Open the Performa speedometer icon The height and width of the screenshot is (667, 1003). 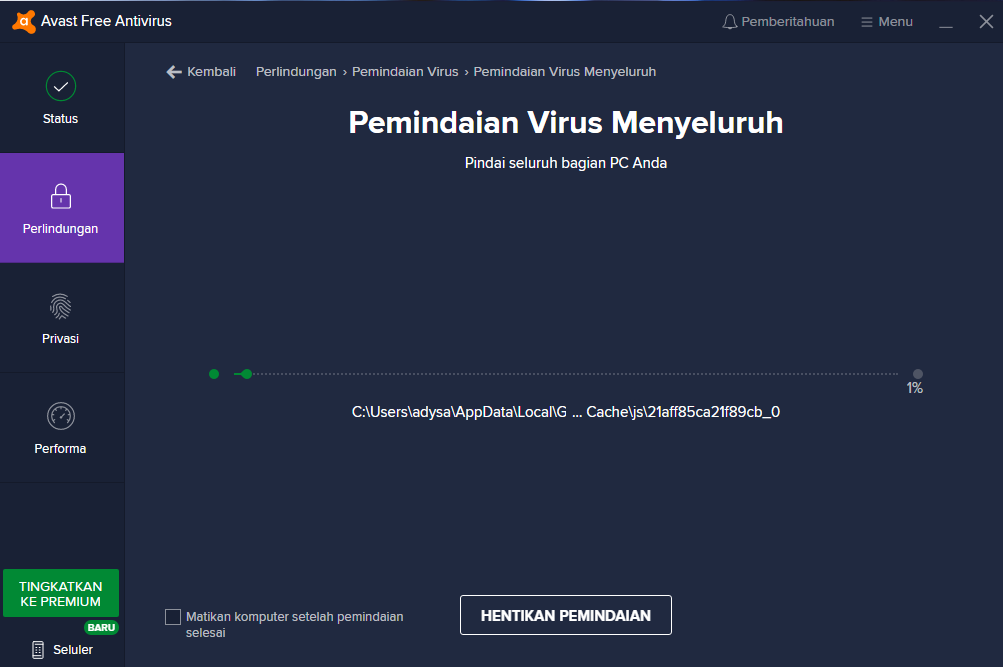click(x=61, y=416)
